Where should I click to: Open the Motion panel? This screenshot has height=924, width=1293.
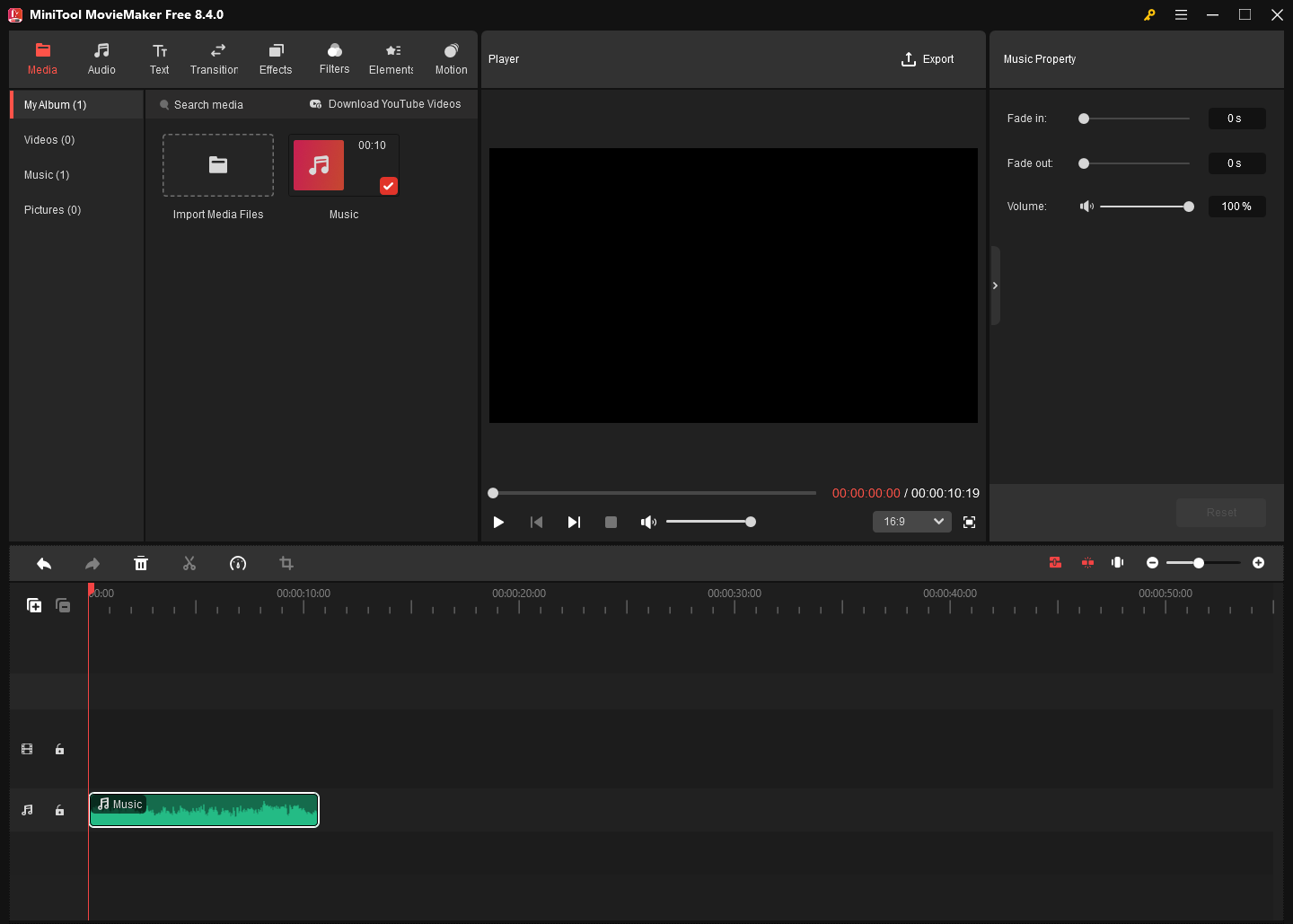click(451, 58)
